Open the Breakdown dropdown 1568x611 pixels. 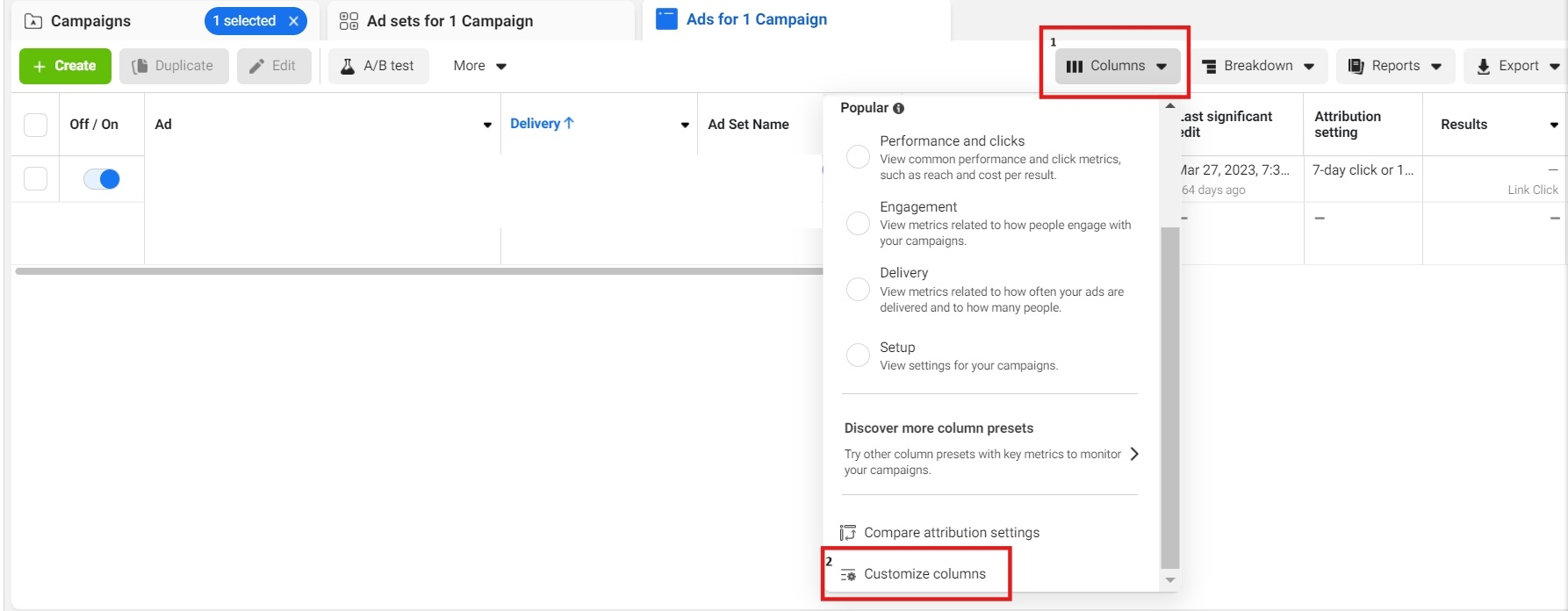coord(1258,66)
